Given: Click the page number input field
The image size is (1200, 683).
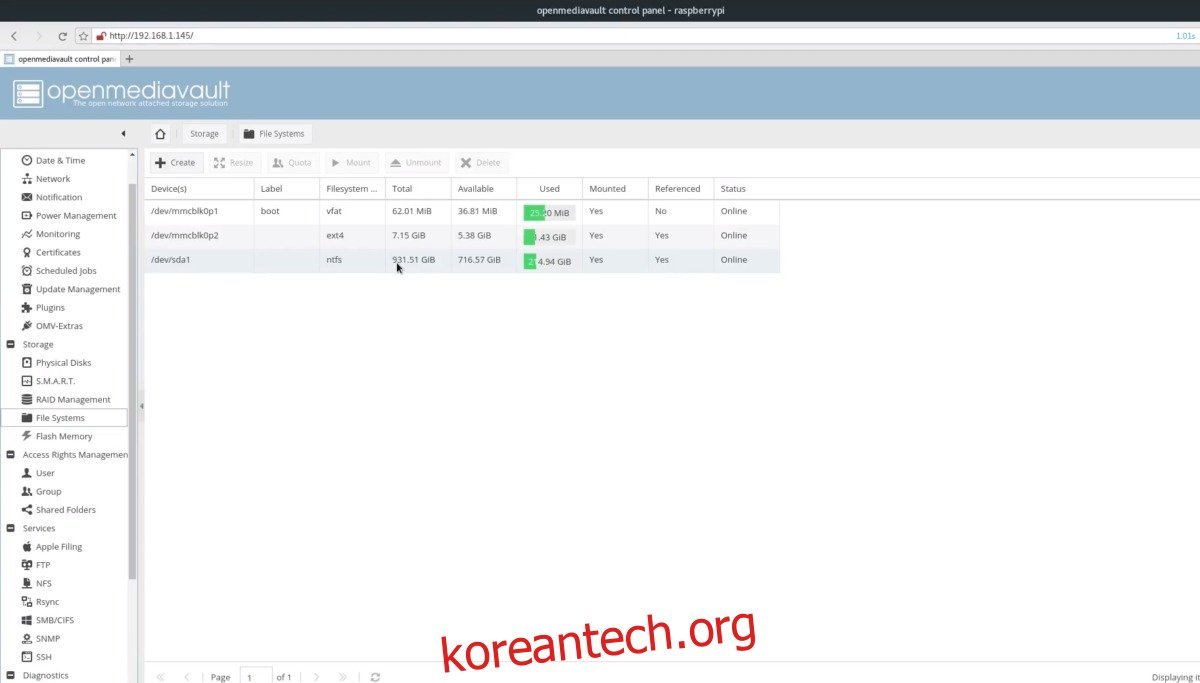Looking at the screenshot, I should pyautogui.click(x=256, y=677).
